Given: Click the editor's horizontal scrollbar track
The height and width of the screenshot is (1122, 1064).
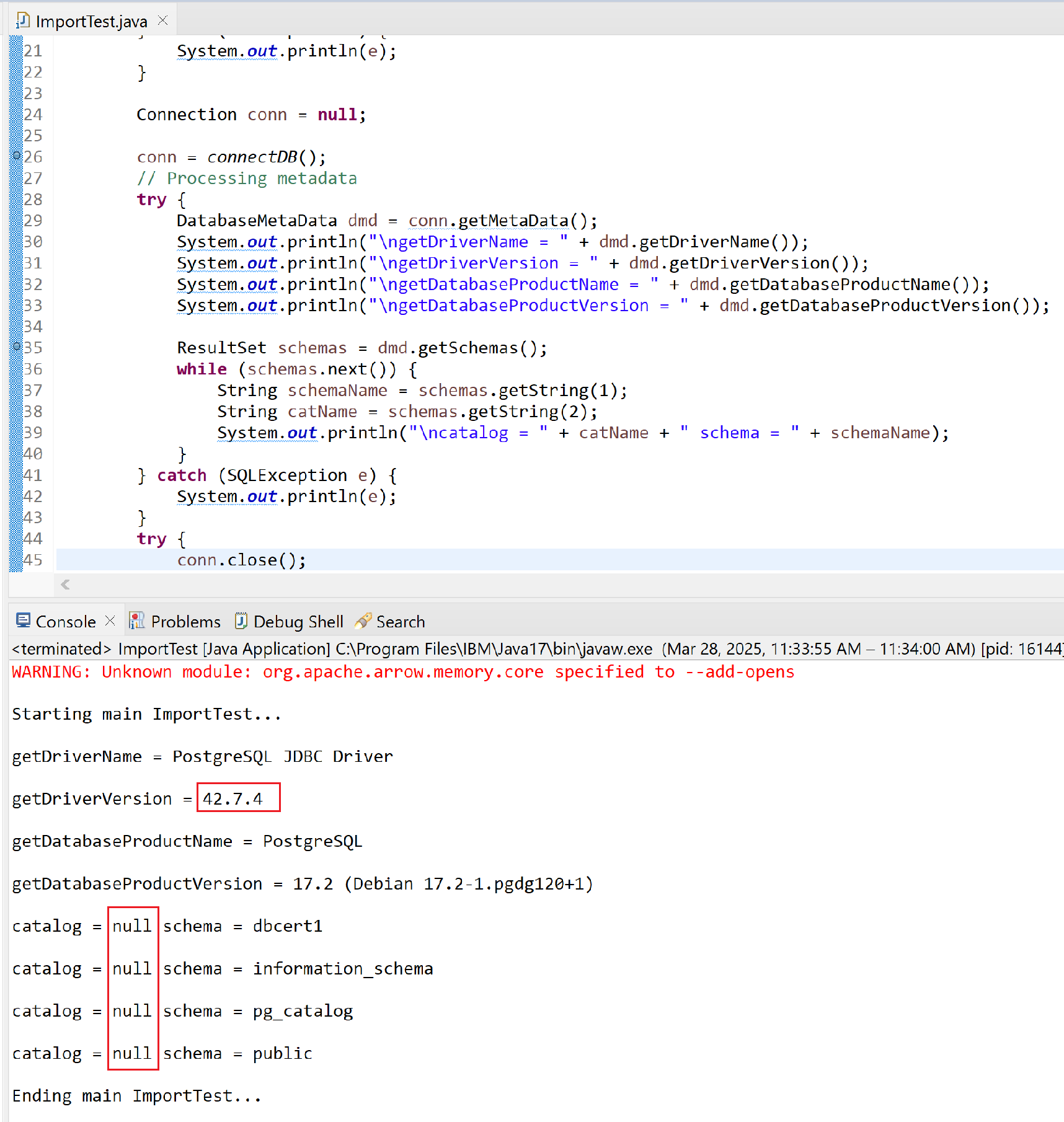Looking at the screenshot, I should (558, 585).
